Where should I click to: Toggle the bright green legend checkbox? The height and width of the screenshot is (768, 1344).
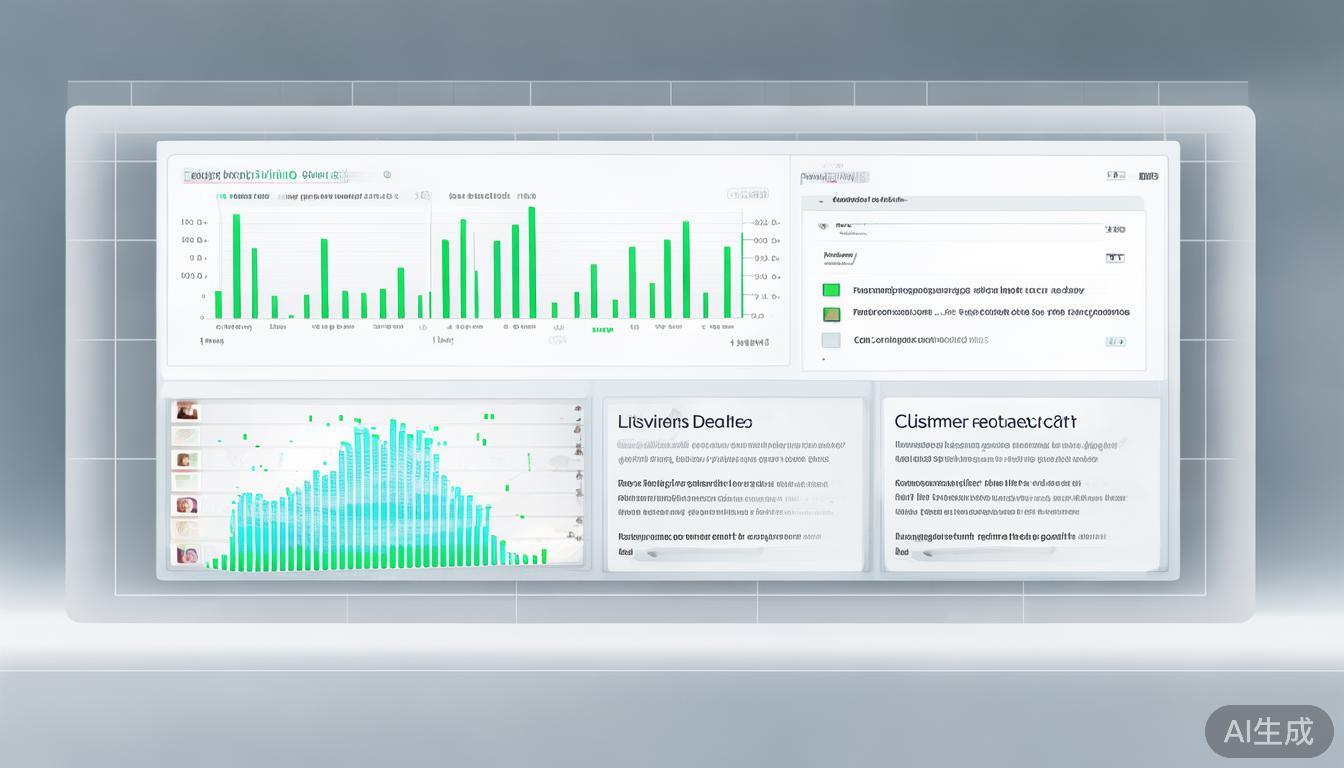[x=831, y=290]
